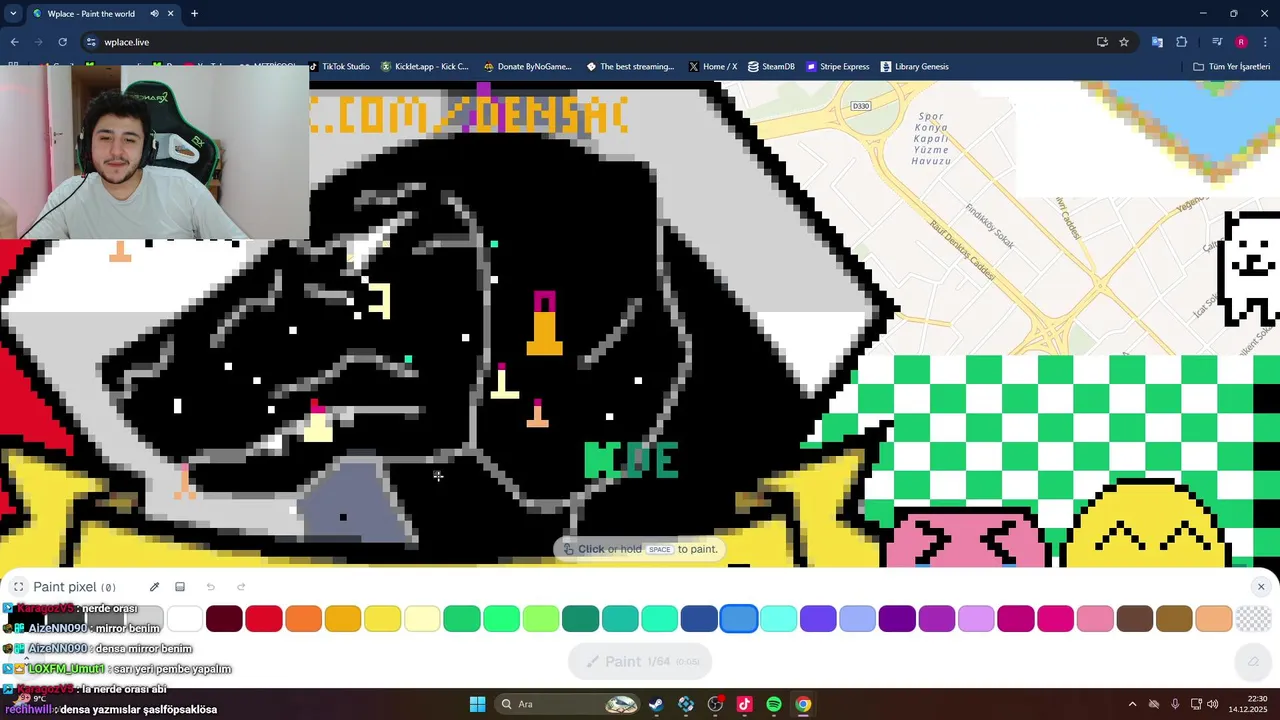Screen dimensions: 1280x720
Task: Open TikTok from the taskbar
Action: [744, 704]
